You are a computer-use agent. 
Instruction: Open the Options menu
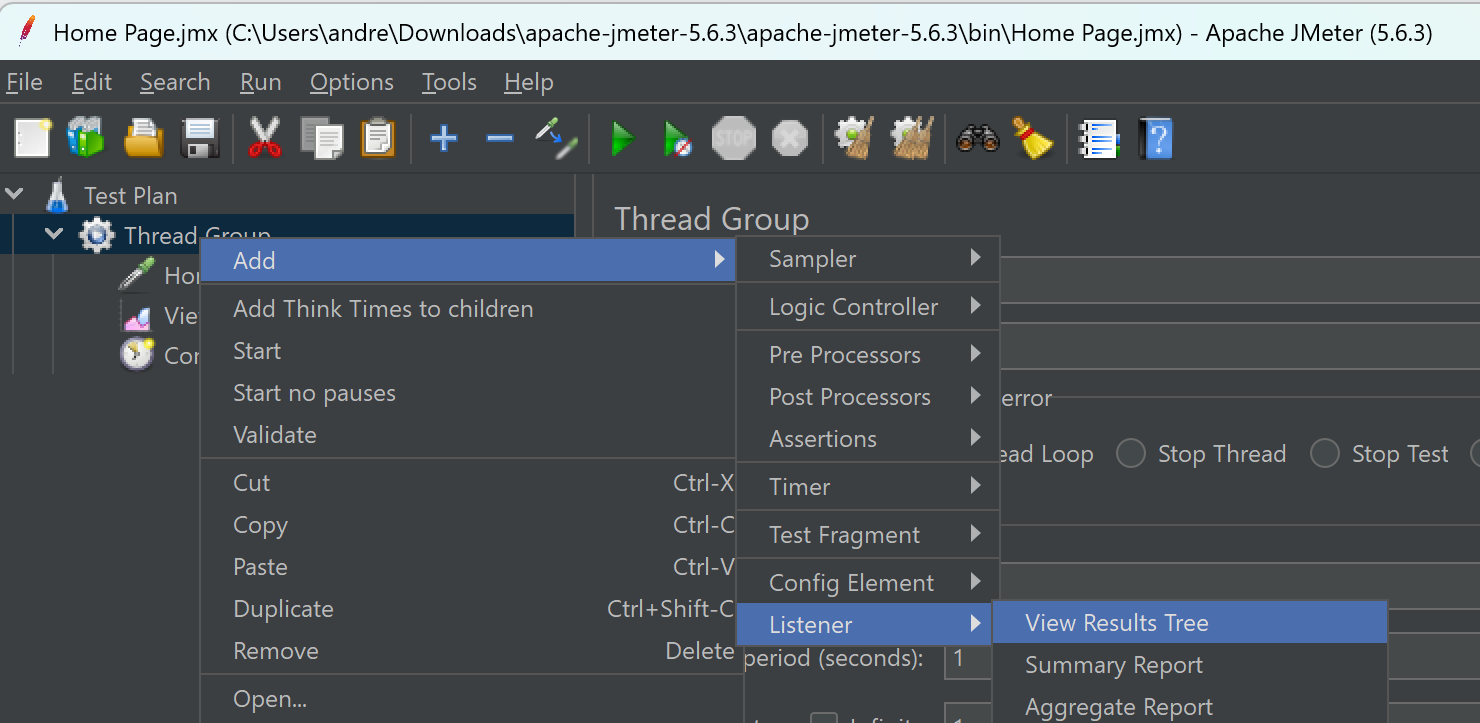351,82
